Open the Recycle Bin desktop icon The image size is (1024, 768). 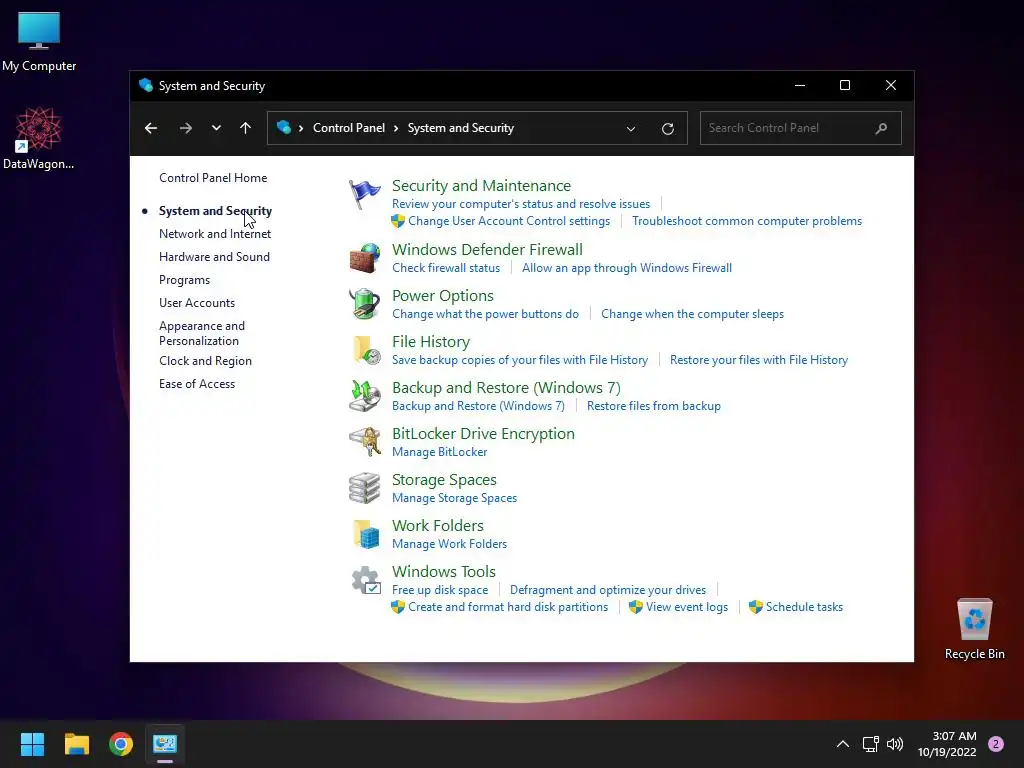pos(974,628)
